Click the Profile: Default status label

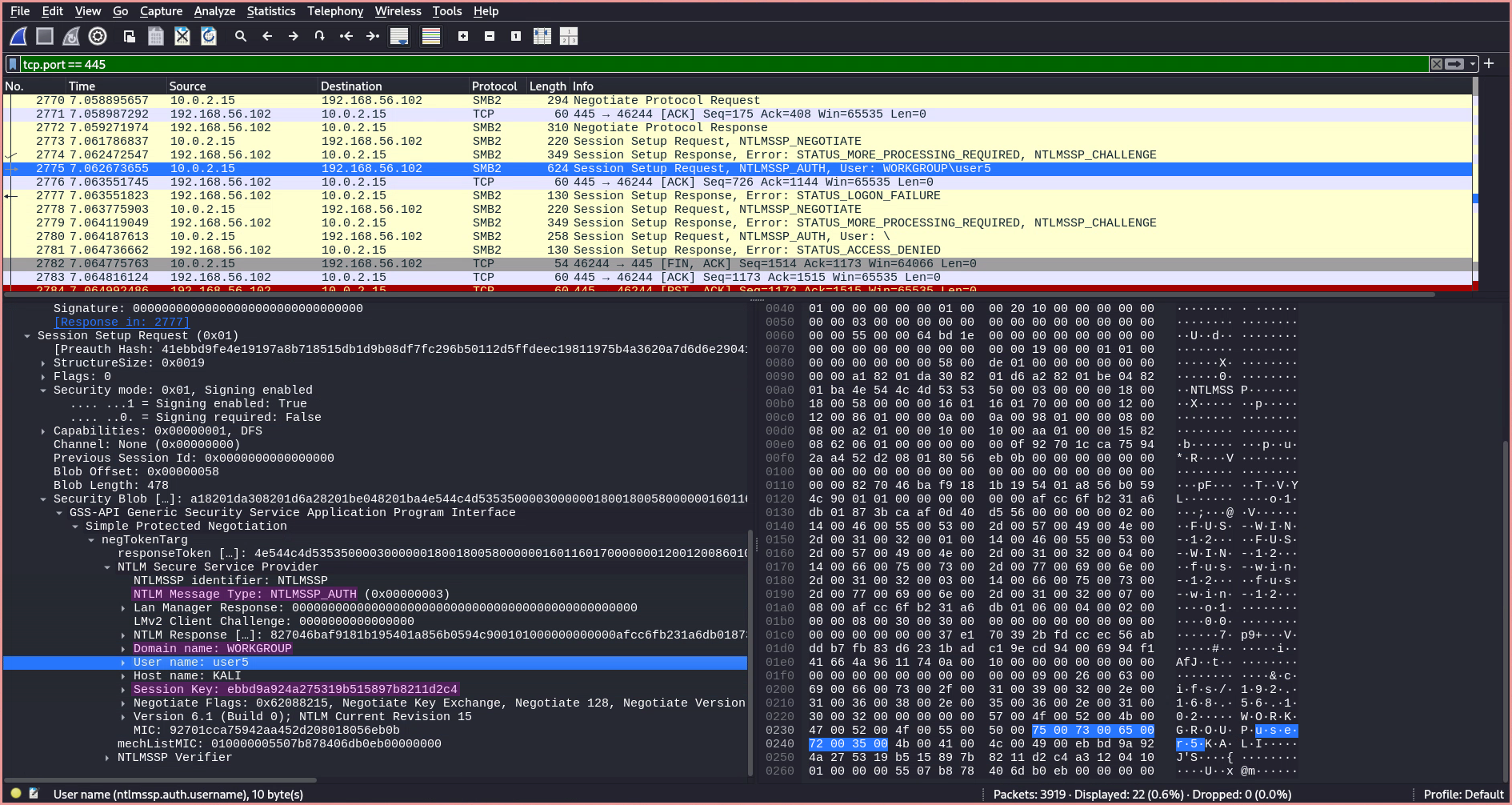tap(1463, 795)
